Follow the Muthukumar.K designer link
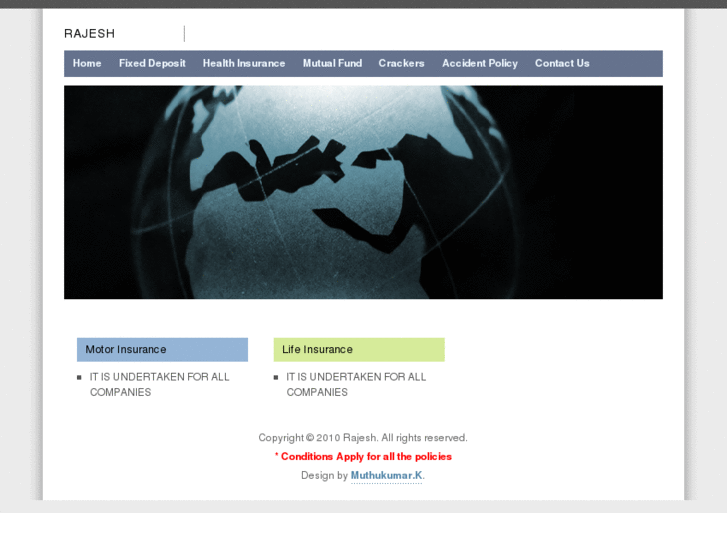Screen dimensions: 727x545 click(x=387, y=475)
